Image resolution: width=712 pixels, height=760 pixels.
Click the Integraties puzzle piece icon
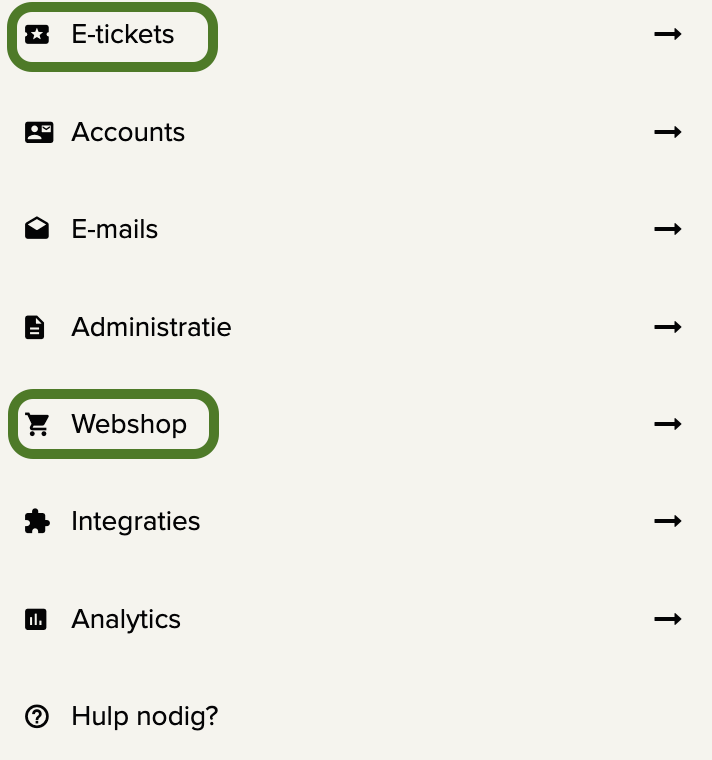[37, 521]
